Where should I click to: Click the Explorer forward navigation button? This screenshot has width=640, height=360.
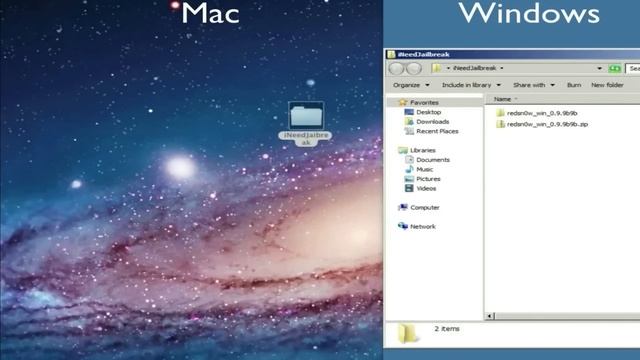(x=414, y=69)
